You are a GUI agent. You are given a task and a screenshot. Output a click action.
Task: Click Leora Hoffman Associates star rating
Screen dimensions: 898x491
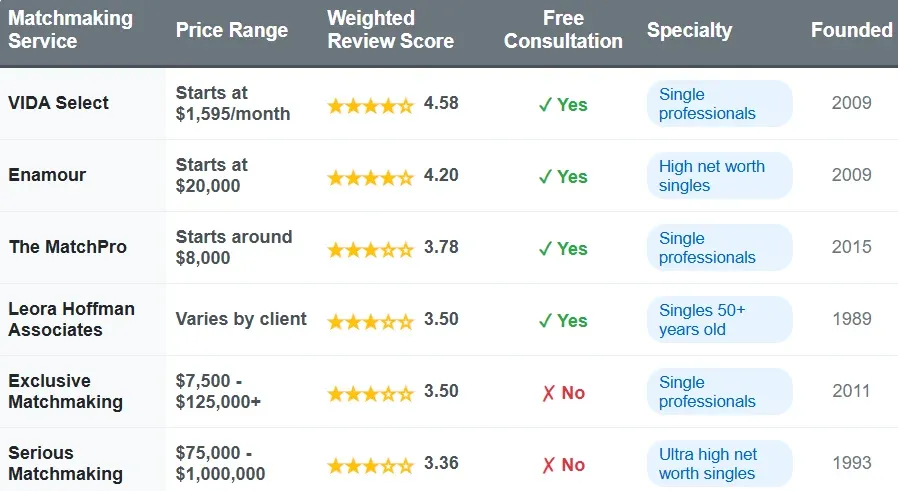(x=370, y=321)
